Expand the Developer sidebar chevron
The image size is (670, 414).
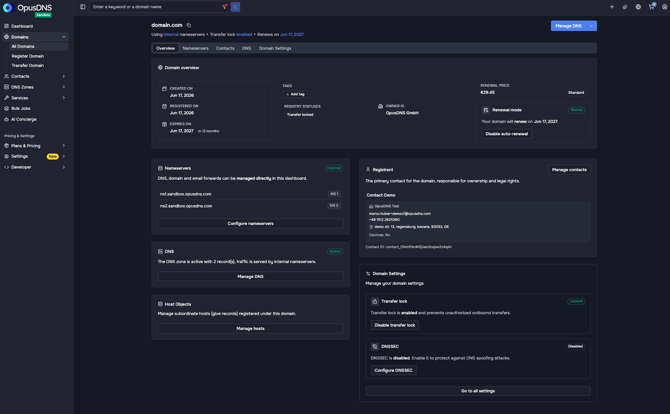[64, 167]
